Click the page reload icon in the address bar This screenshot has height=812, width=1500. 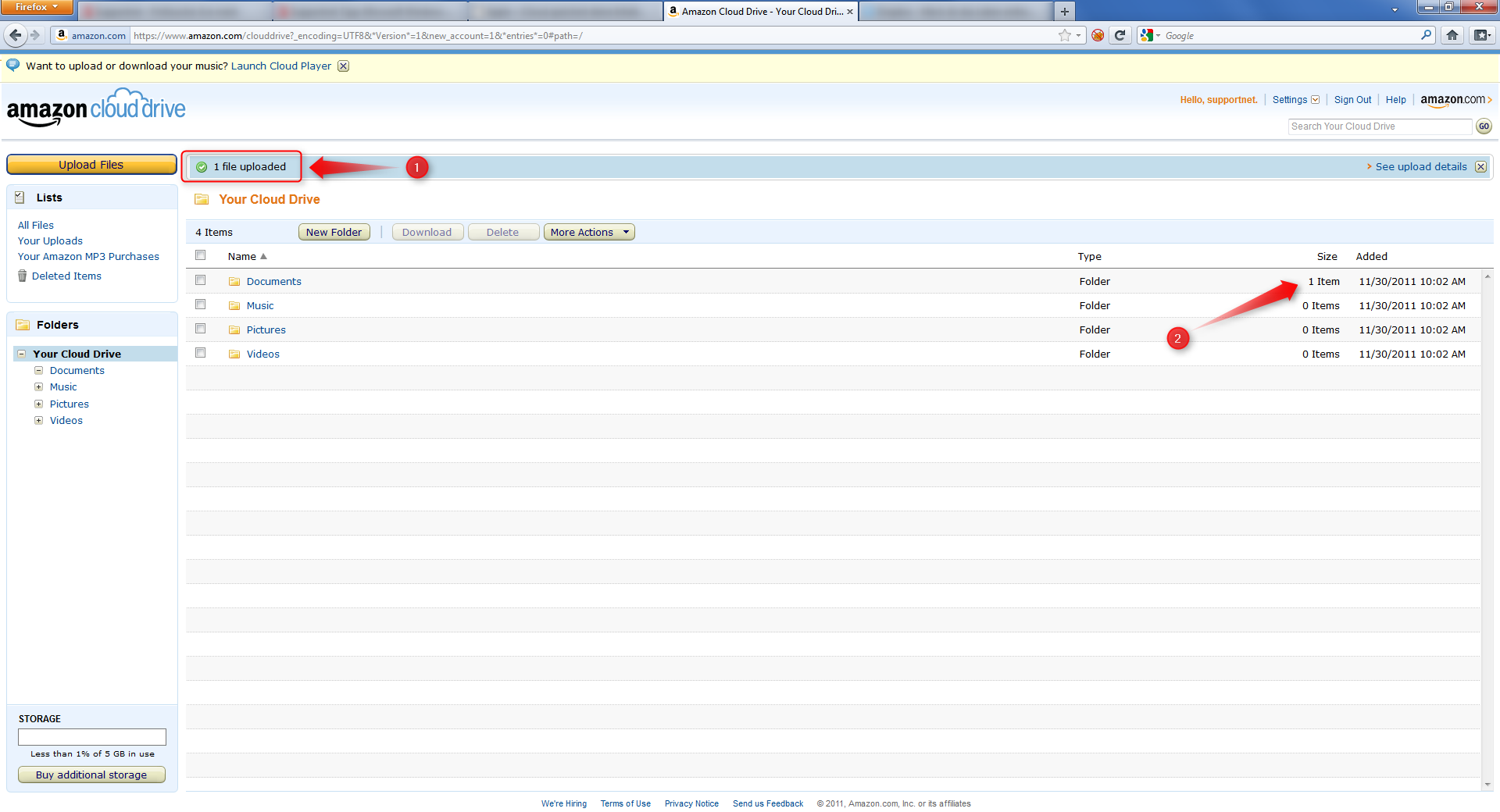point(1120,35)
